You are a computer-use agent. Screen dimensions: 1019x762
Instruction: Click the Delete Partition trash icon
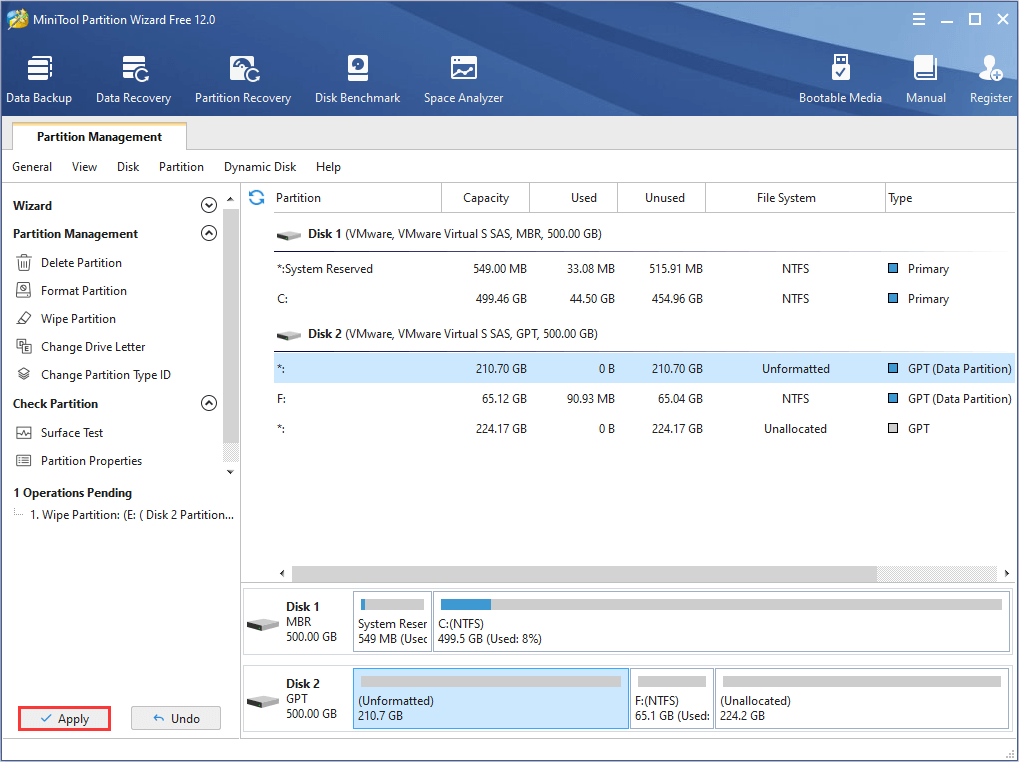[24, 262]
